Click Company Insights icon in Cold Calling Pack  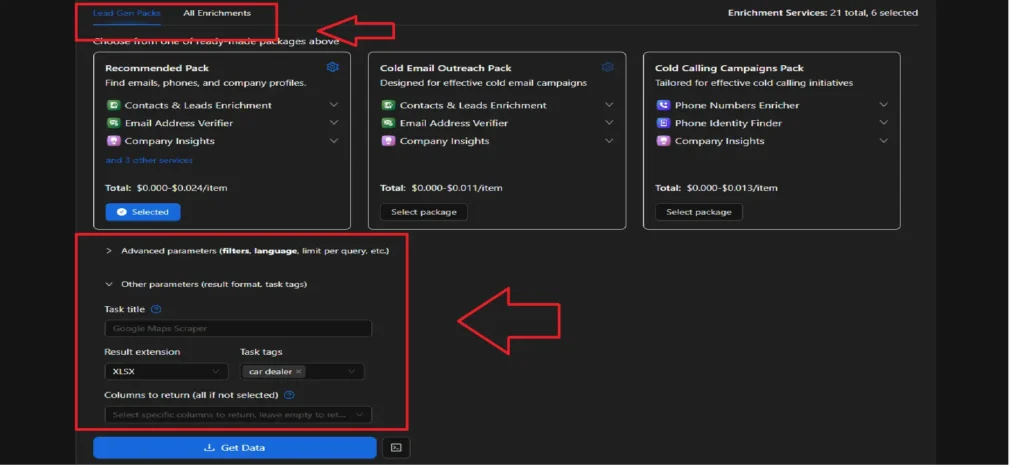click(664, 141)
